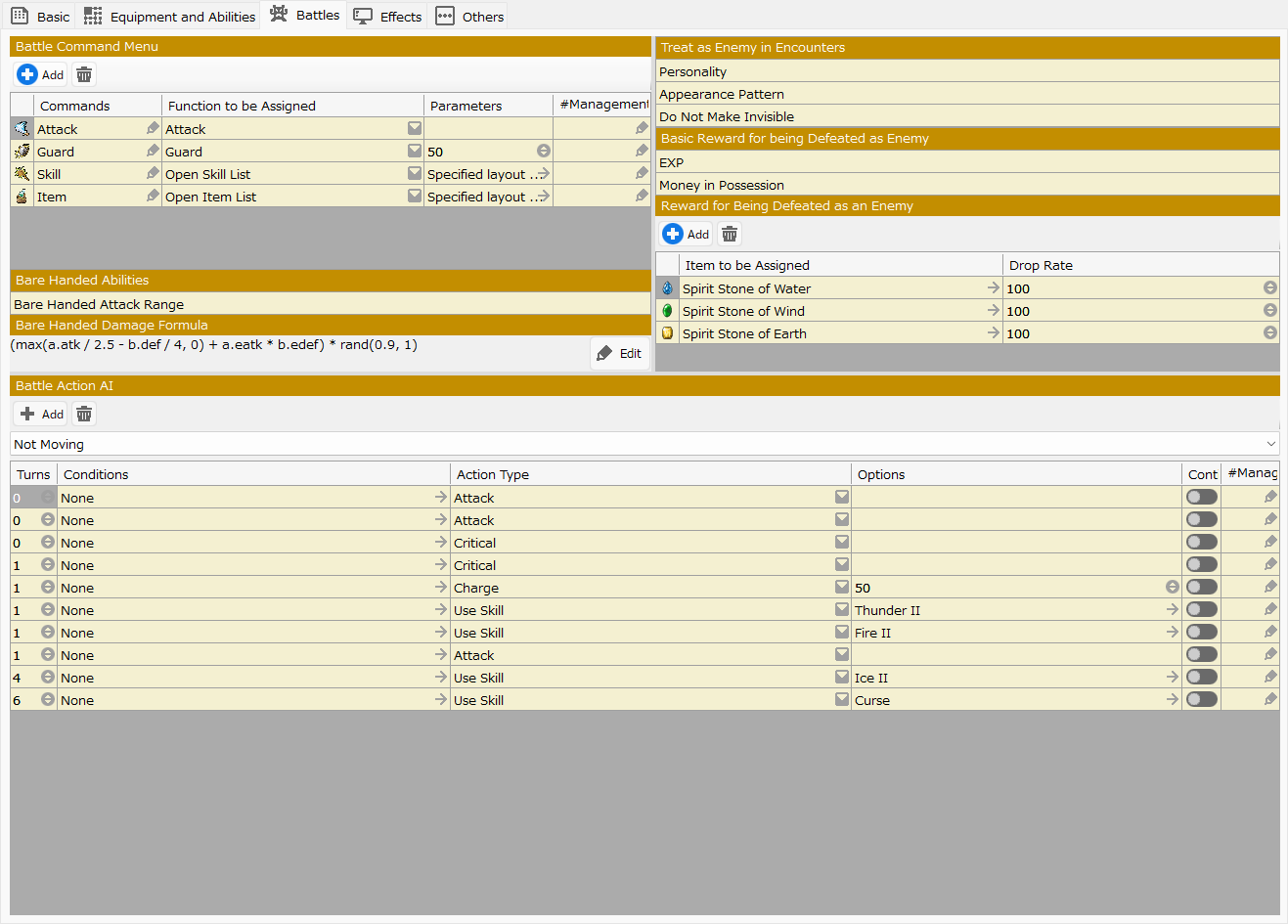Click the Spirit Stone of Water icon

coord(667,288)
